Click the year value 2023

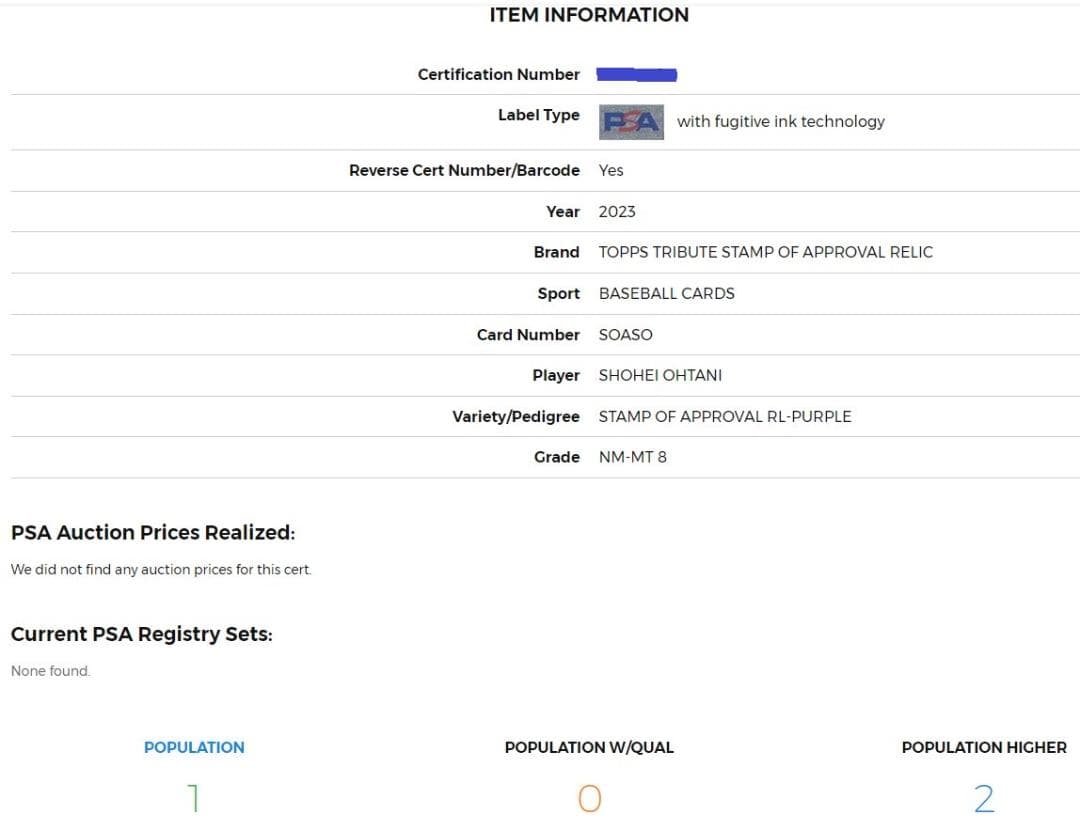point(617,211)
